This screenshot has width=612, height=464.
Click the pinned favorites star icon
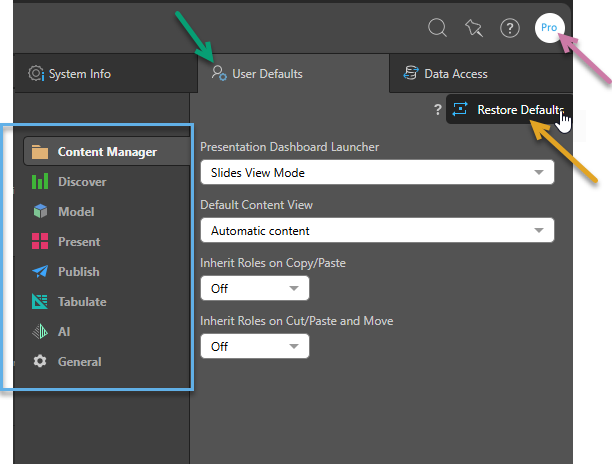click(x=474, y=28)
